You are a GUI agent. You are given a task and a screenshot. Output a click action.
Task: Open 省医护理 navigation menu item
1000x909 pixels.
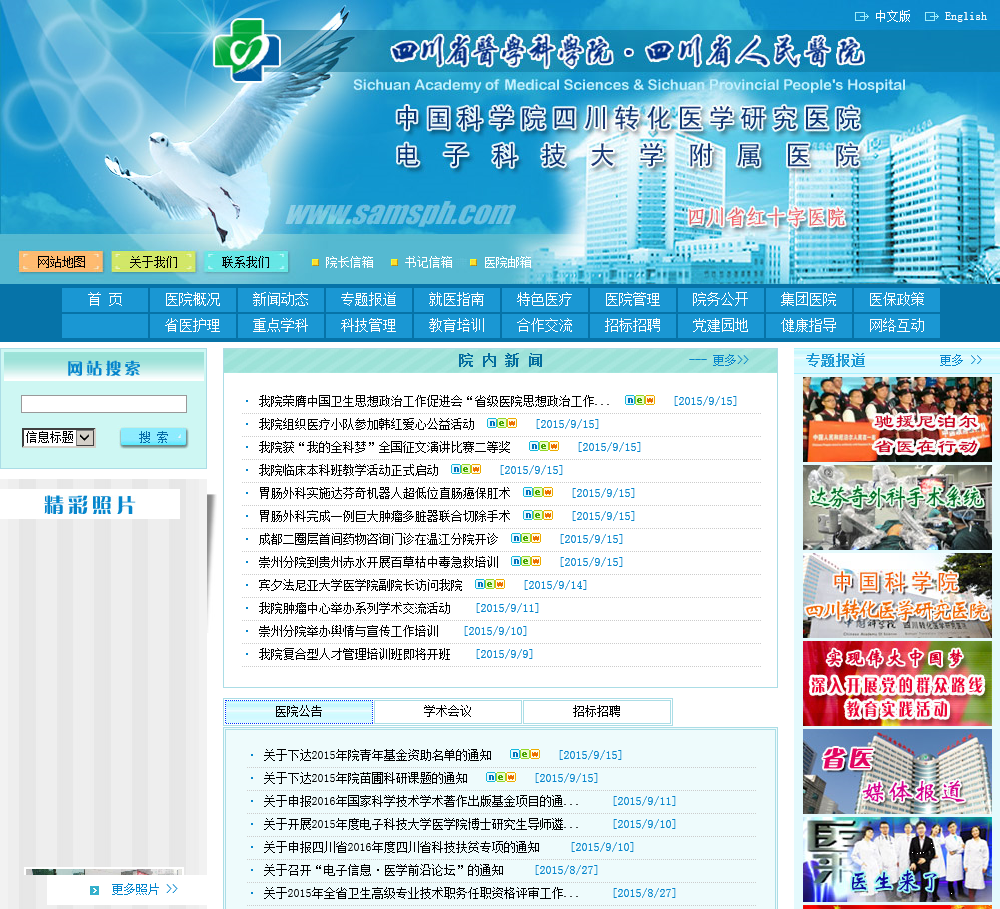point(193,325)
